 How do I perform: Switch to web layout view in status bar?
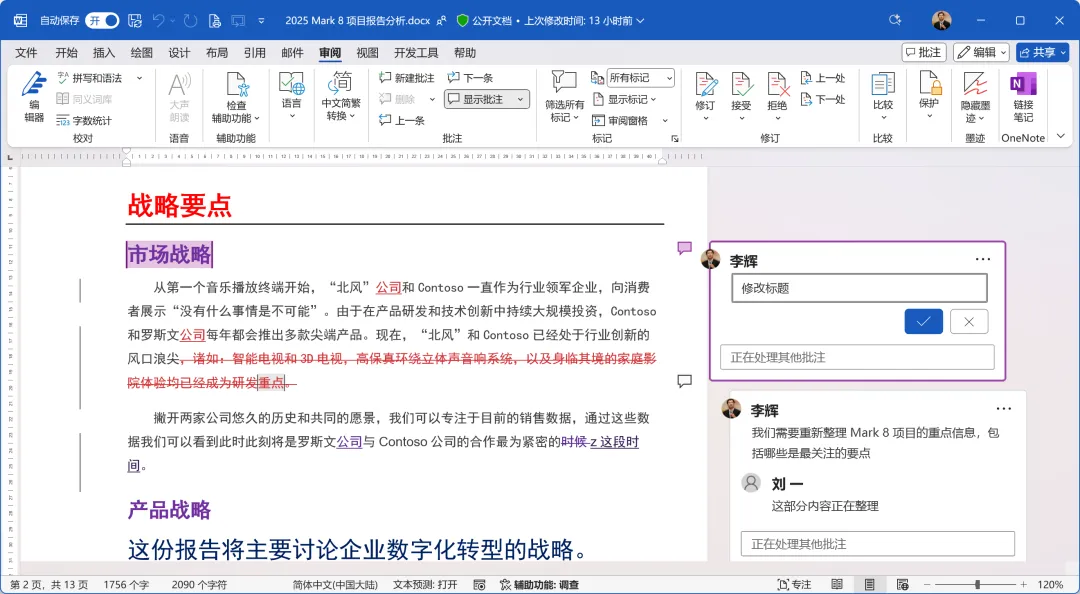click(x=903, y=584)
